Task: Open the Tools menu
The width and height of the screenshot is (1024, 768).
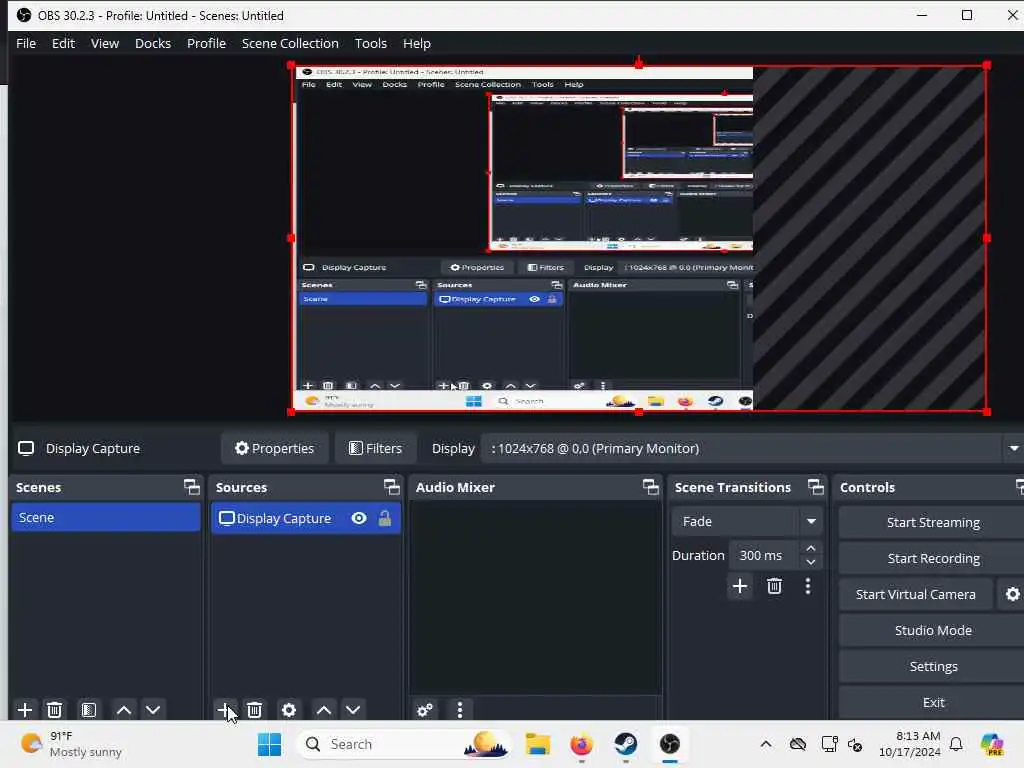Action: pos(371,43)
